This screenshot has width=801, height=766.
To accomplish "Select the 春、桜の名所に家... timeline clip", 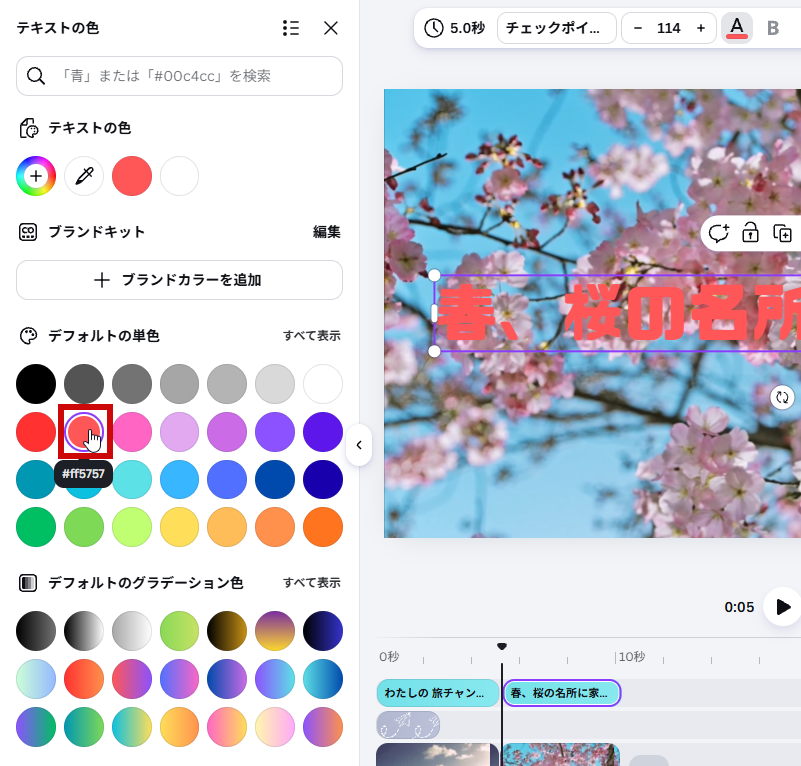I will pos(562,693).
